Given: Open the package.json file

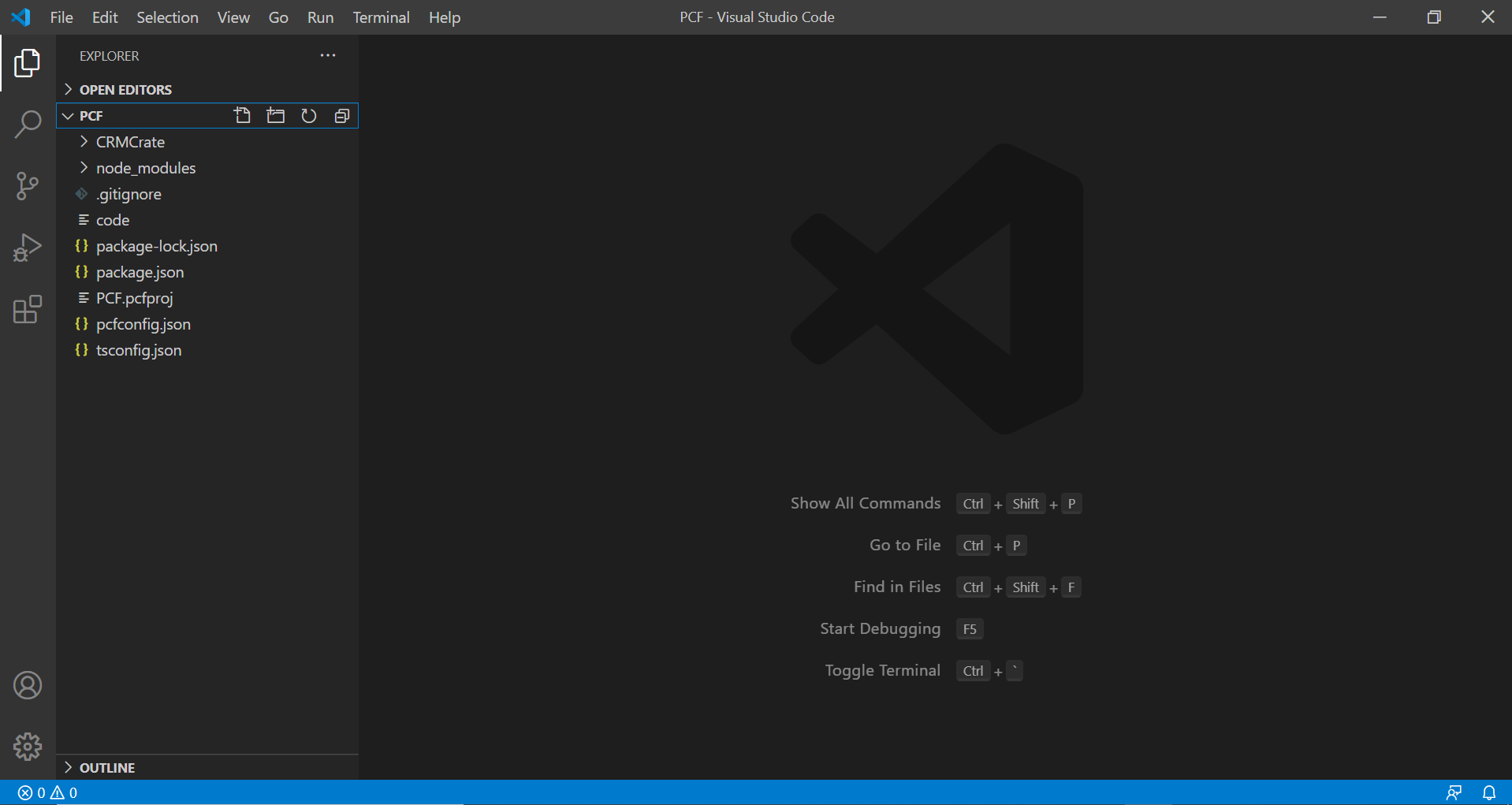Looking at the screenshot, I should [140, 272].
